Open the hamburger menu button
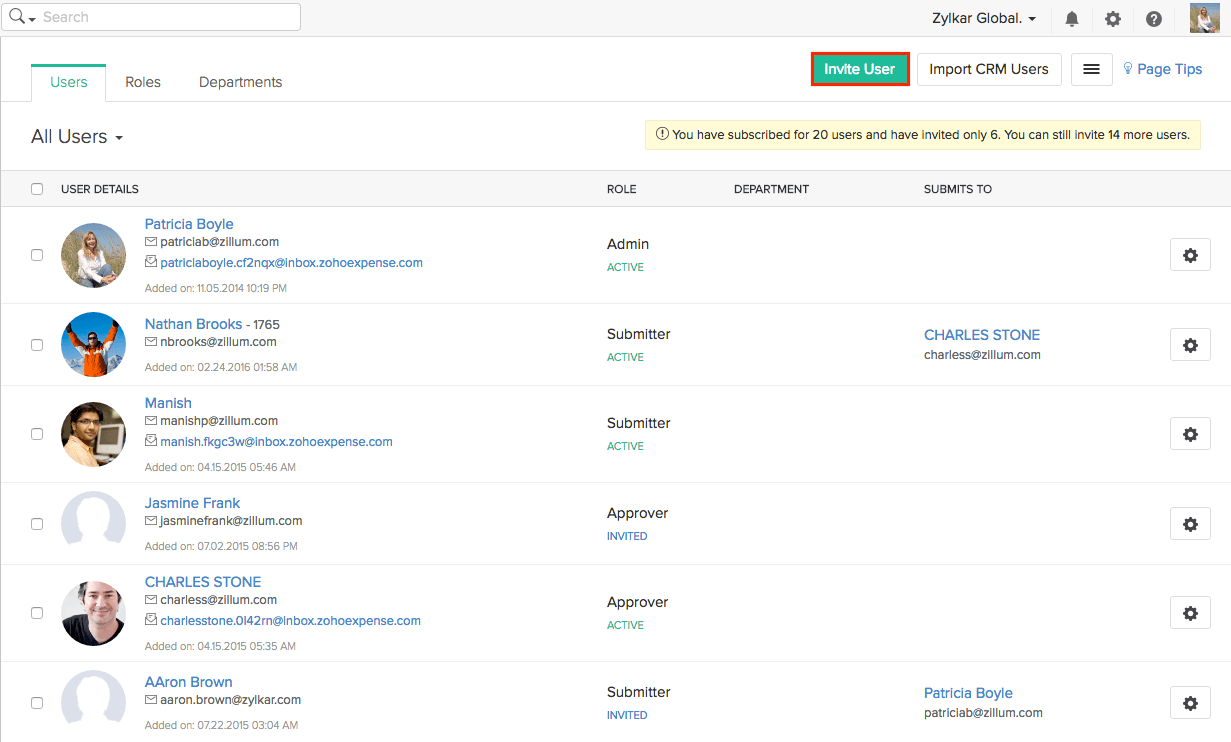 (x=1092, y=69)
